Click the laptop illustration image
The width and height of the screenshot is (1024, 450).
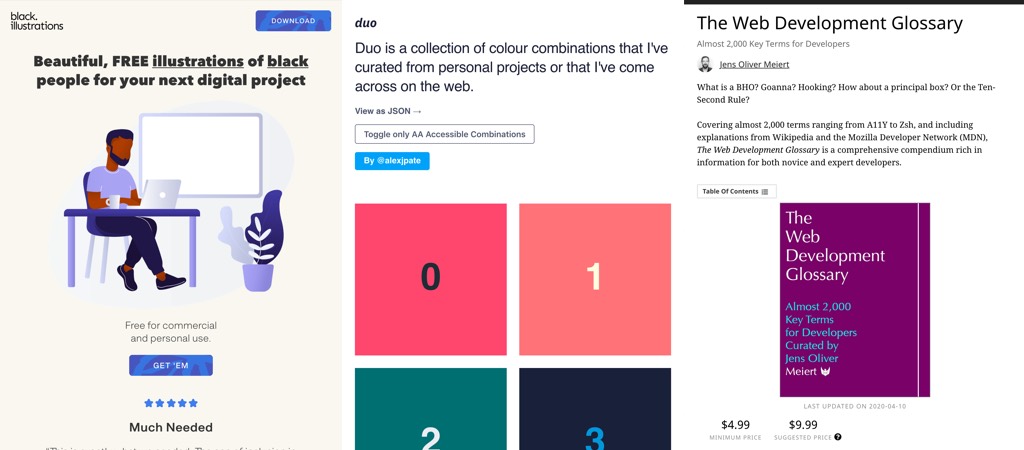162,190
